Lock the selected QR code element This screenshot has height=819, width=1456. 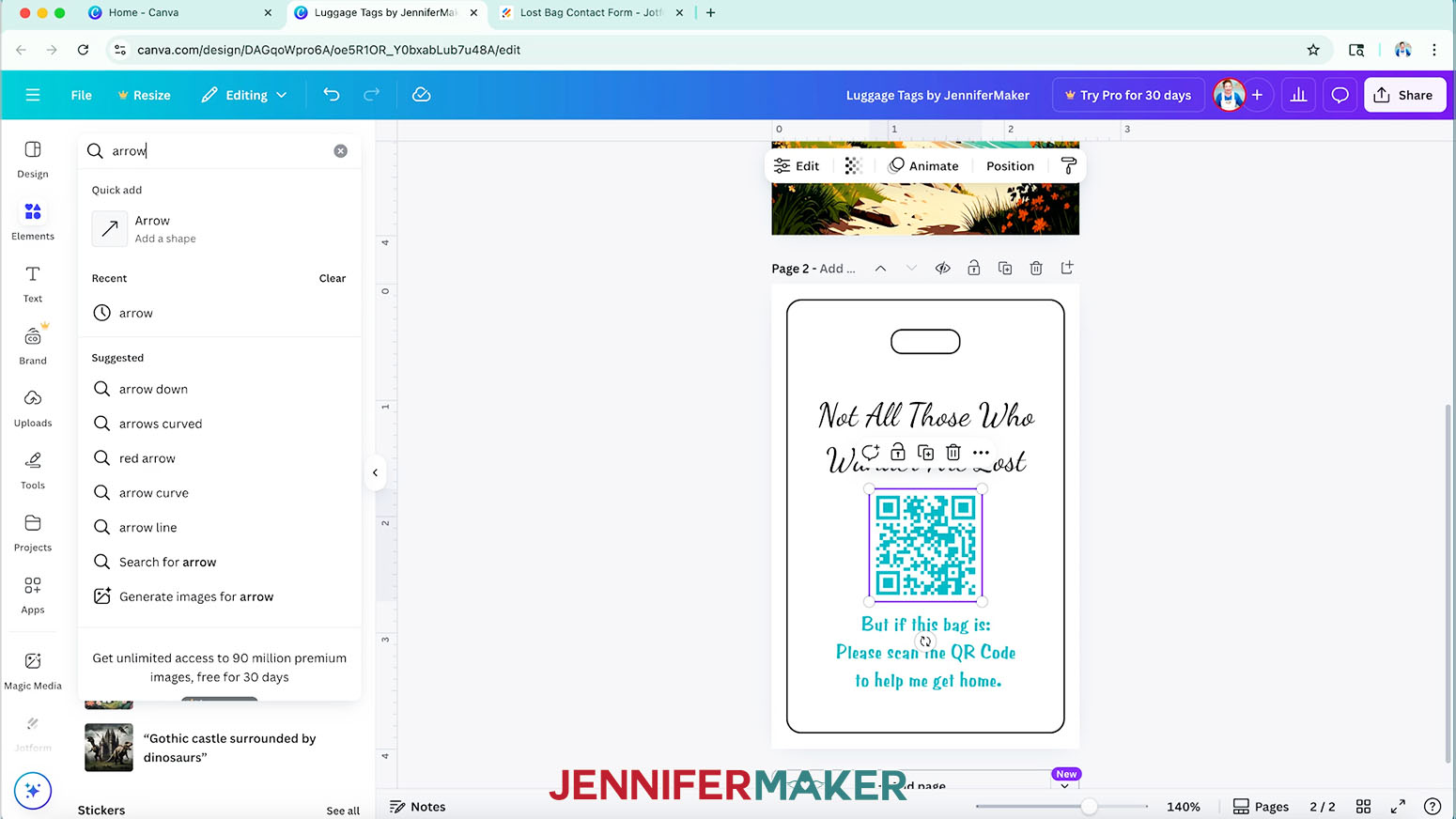point(898,452)
